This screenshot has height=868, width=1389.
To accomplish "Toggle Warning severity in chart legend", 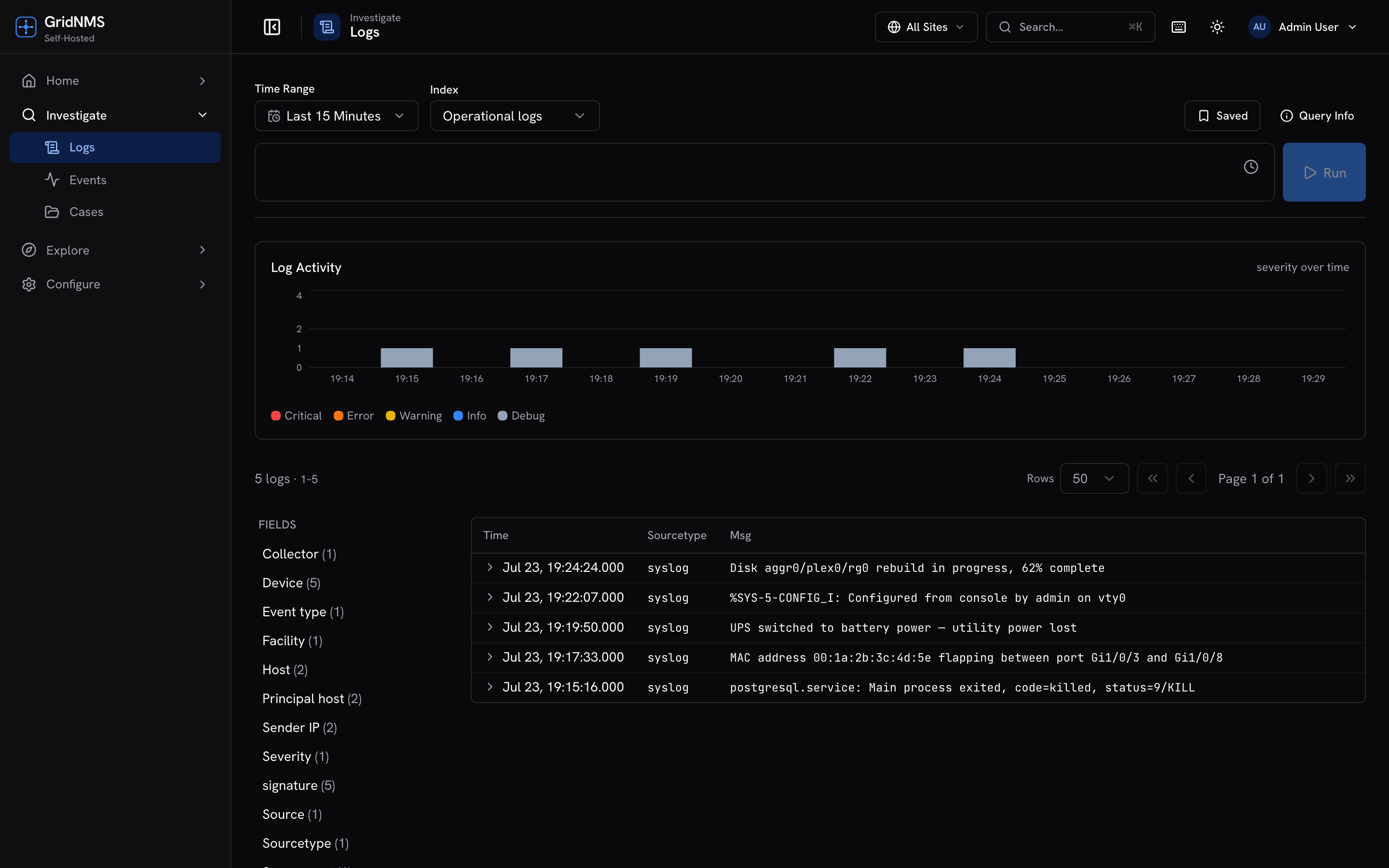I will coord(414,416).
